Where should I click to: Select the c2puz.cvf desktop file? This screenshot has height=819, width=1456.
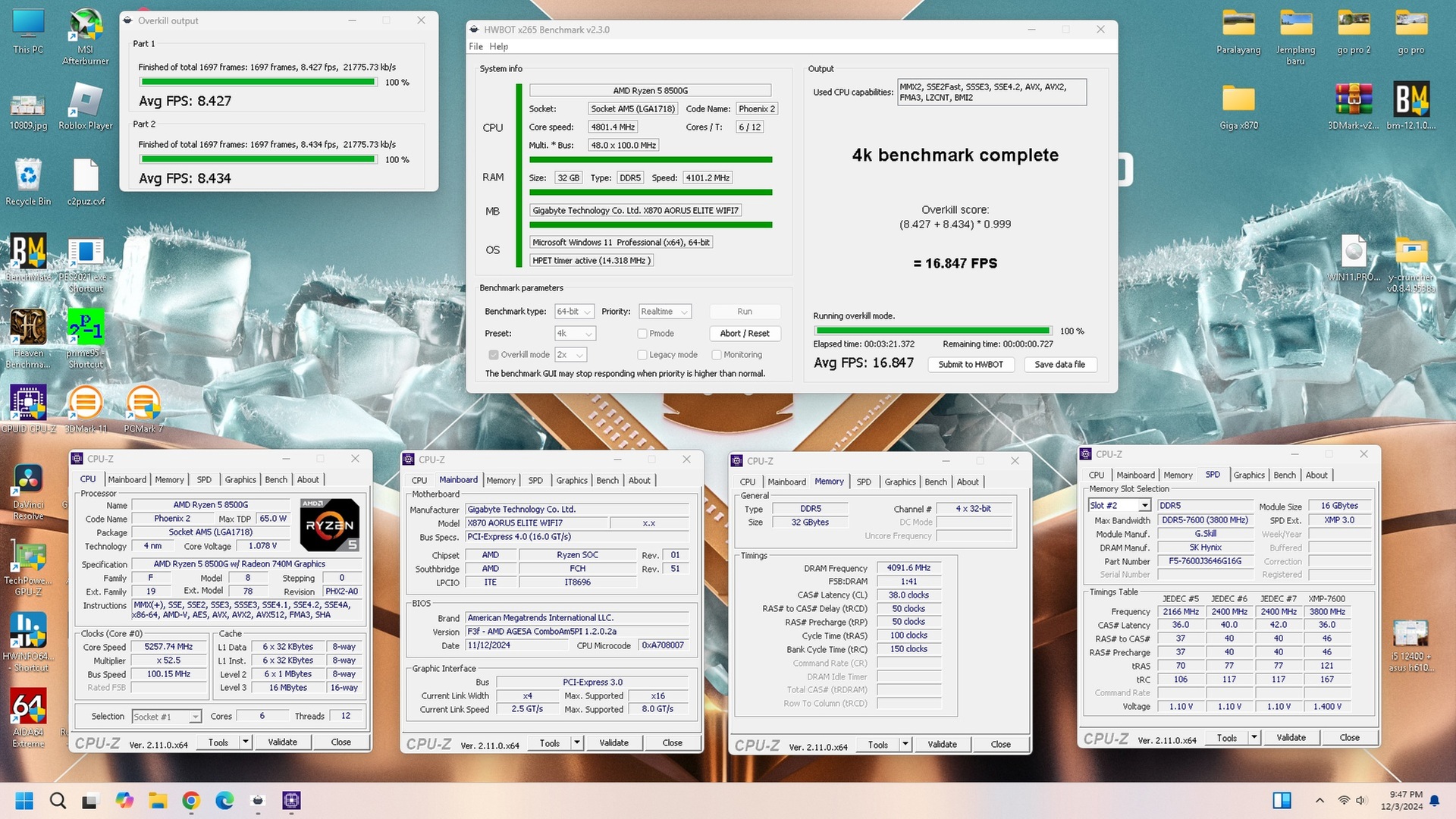tap(86, 182)
